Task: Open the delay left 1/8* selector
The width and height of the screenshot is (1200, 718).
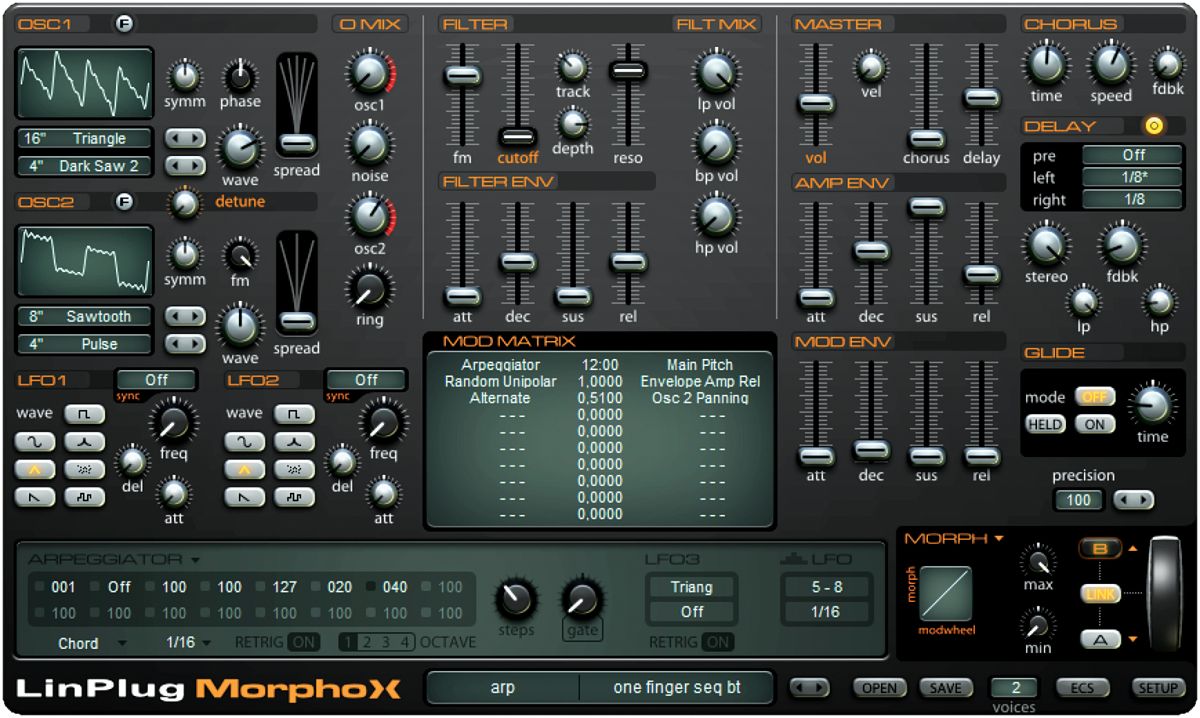Action: [1133, 177]
